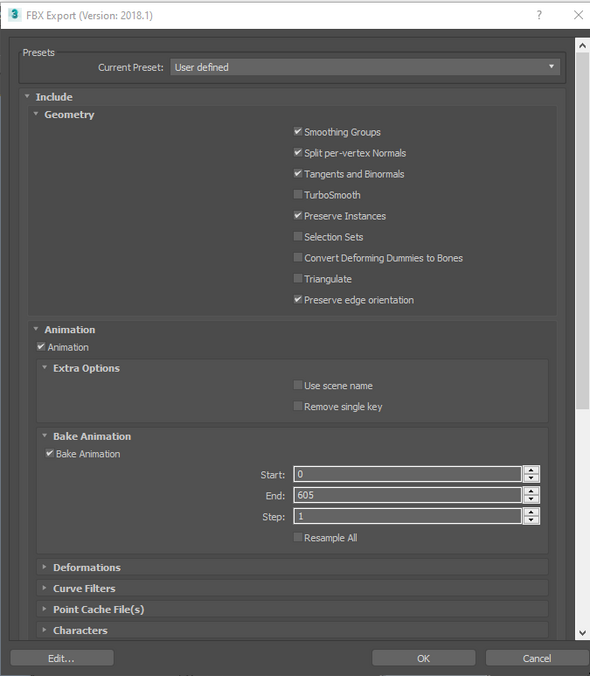Enable the Resample All checkbox
The image size is (590, 676).
click(x=298, y=537)
